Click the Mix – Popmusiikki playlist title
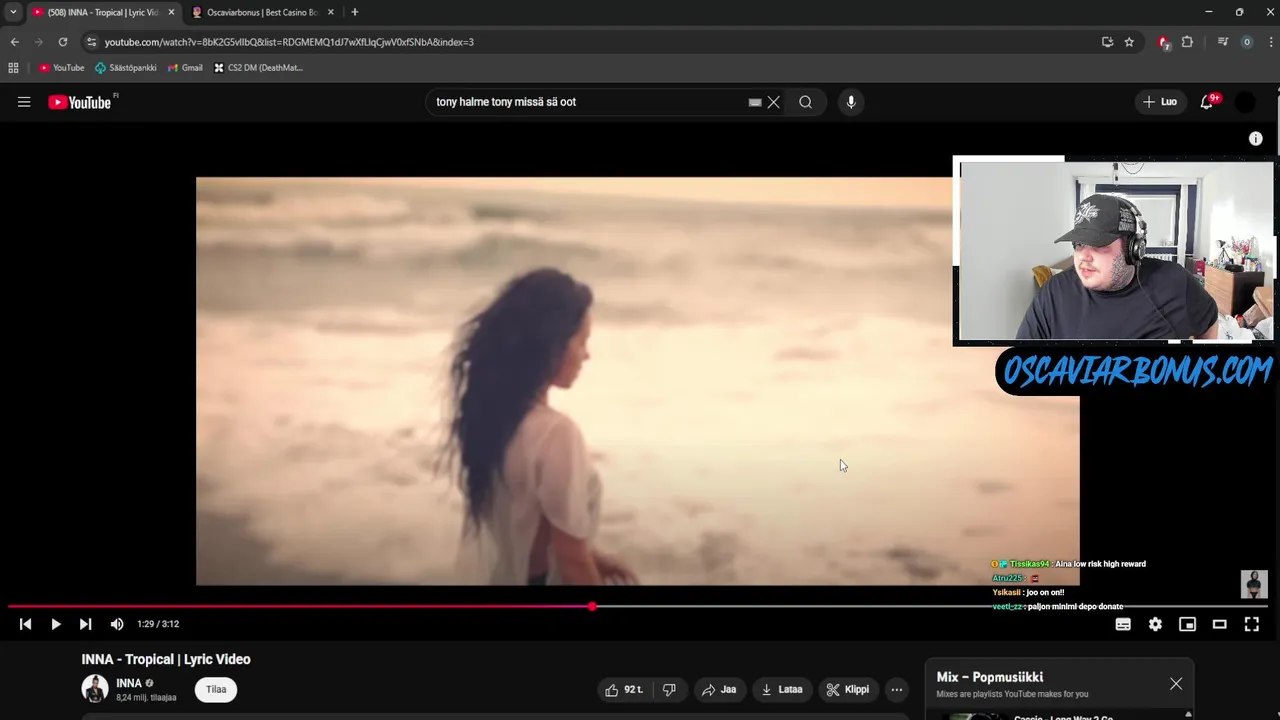 coord(989,677)
